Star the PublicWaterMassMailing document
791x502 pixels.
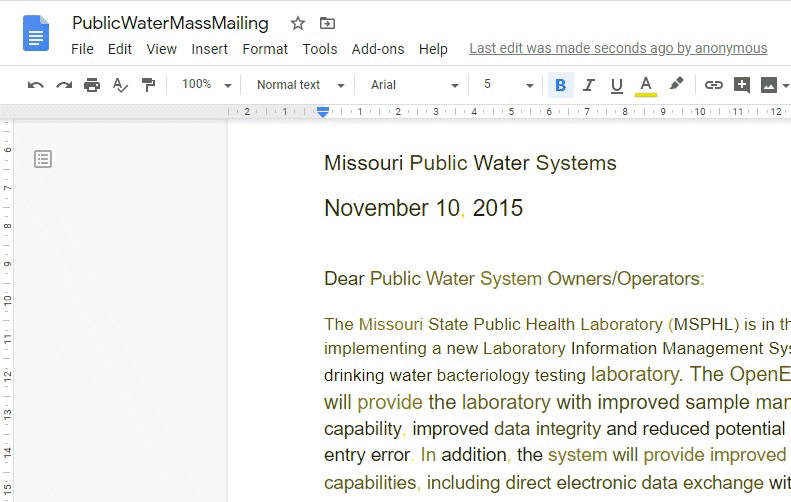(298, 23)
